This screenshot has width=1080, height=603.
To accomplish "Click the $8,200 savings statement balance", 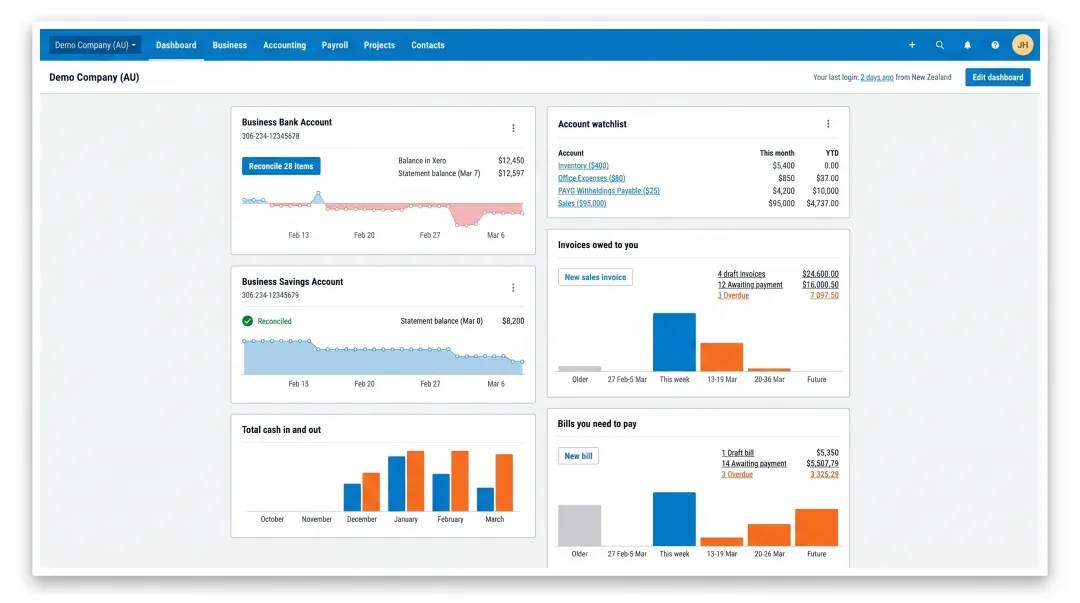I will (x=513, y=320).
